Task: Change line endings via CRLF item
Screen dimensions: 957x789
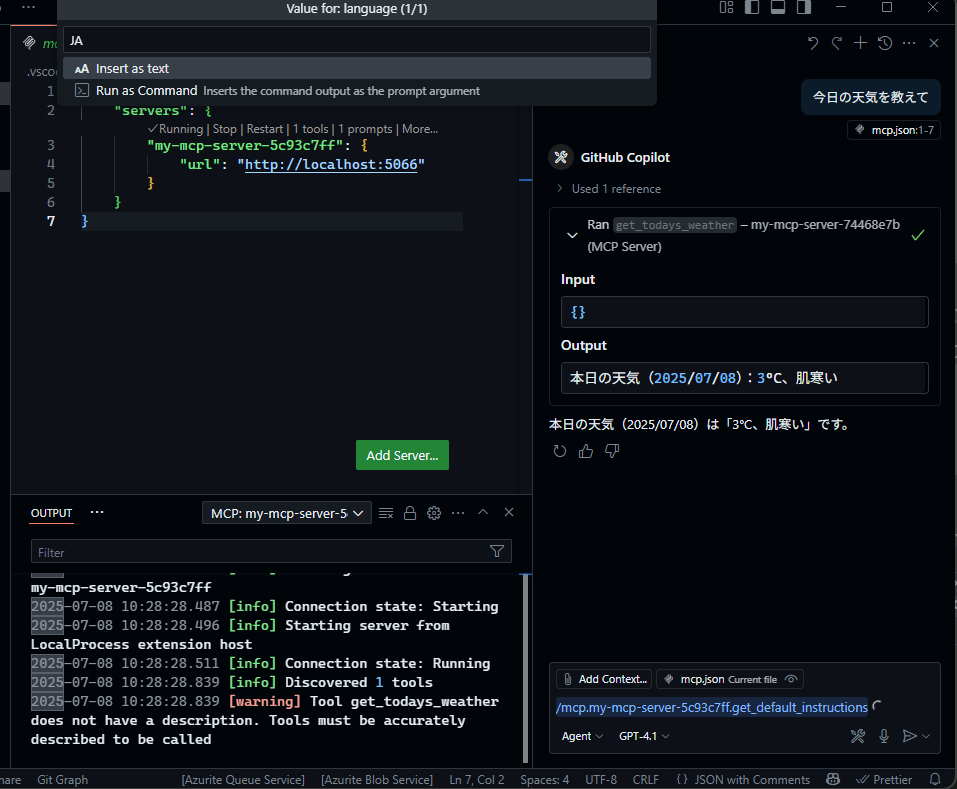Action: point(646,779)
